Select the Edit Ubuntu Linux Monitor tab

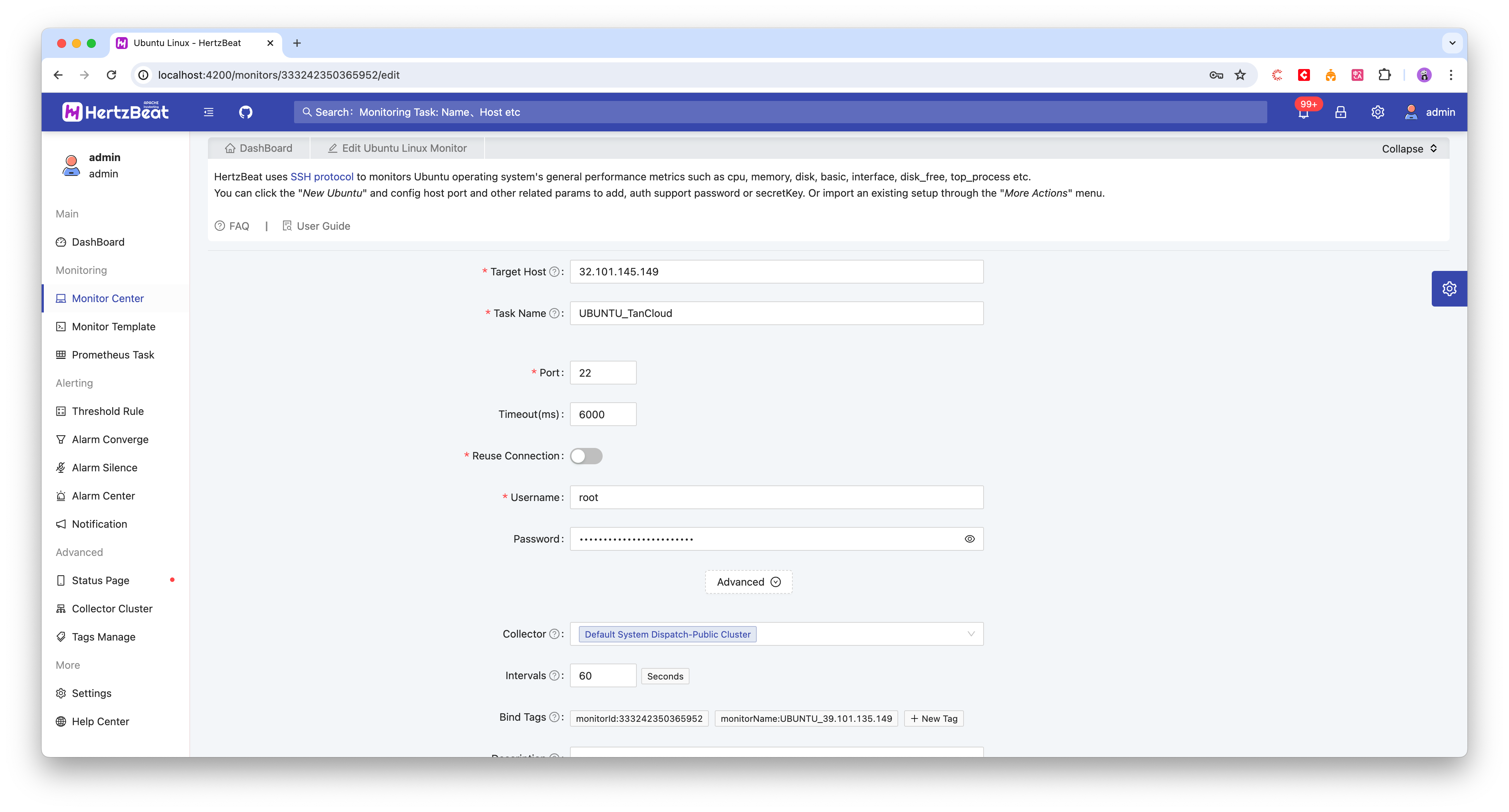tap(397, 148)
